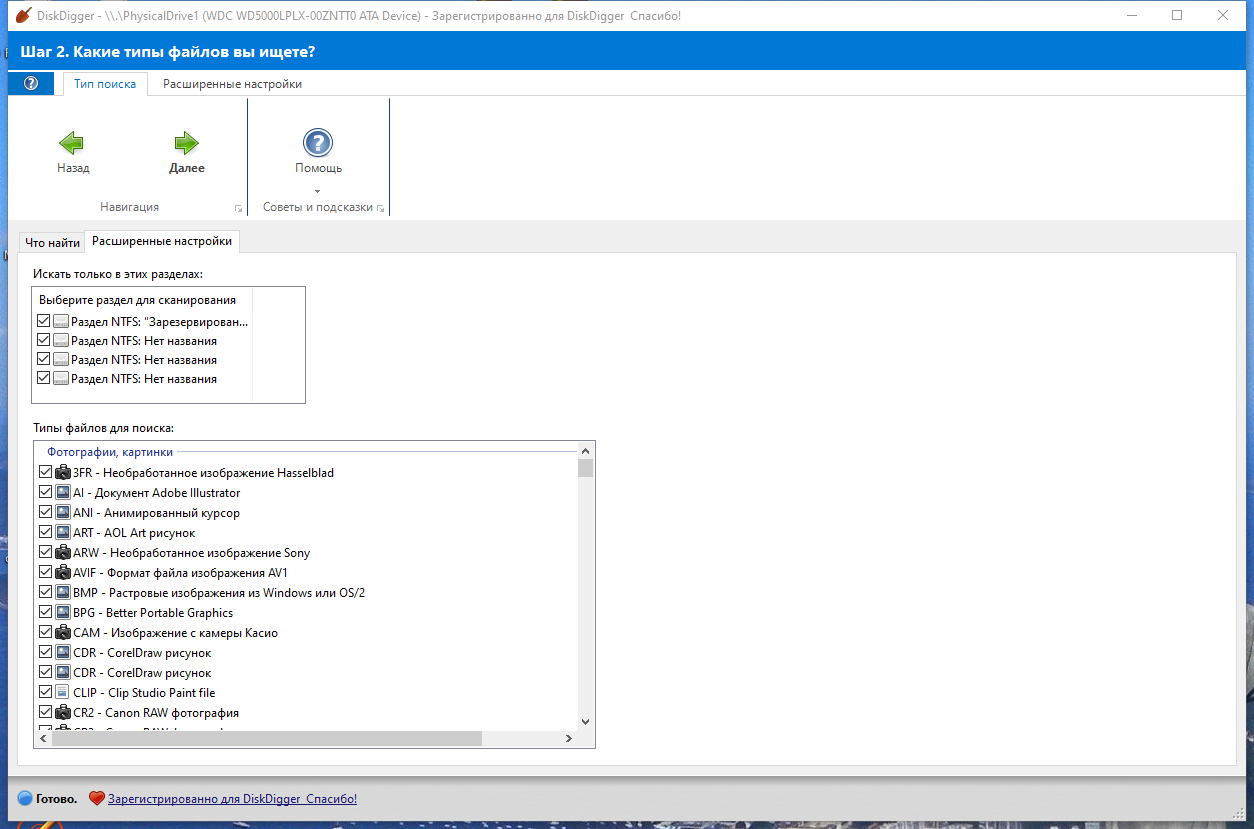1254x829 pixels.
Task: Click the green Далее arrow icon
Action: click(187, 142)
